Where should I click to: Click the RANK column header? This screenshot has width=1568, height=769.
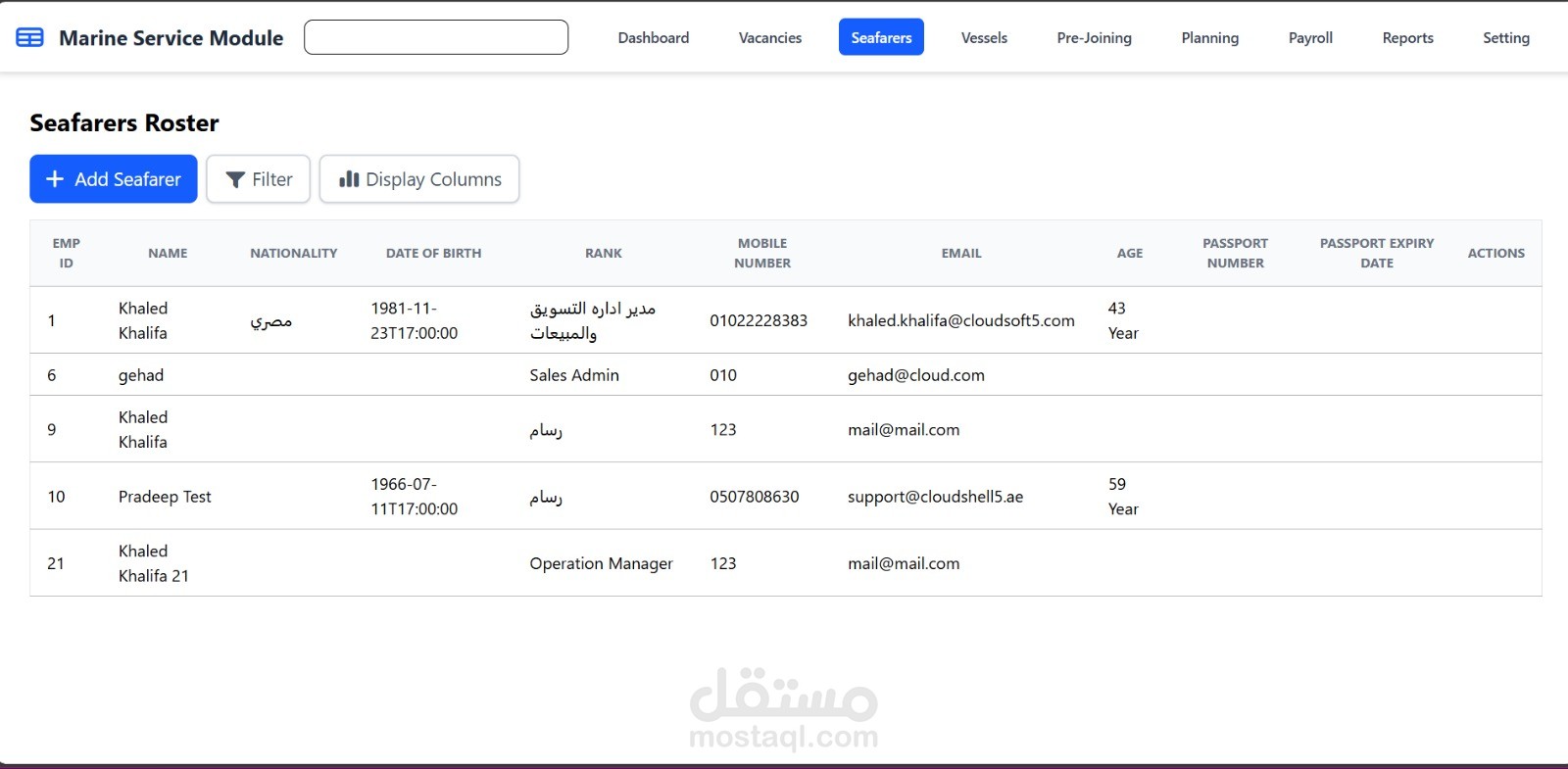click(x=604, y=253)
